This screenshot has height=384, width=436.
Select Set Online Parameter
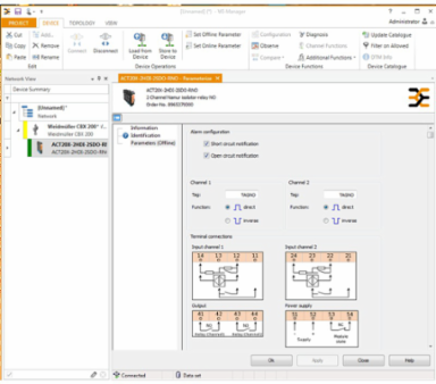213,46
